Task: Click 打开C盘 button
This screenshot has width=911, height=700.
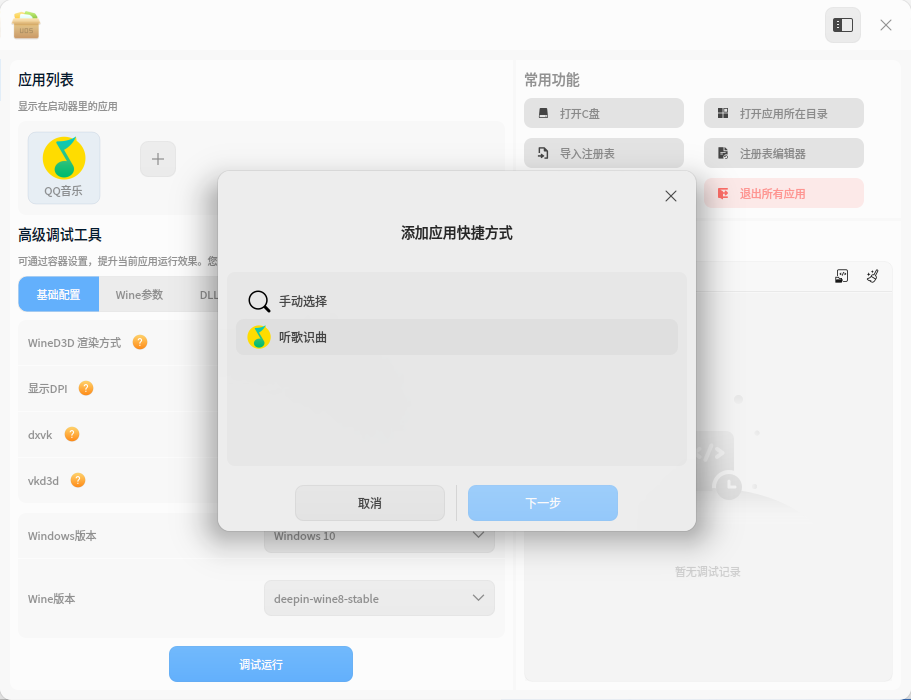Action: [x=604, y=113]
